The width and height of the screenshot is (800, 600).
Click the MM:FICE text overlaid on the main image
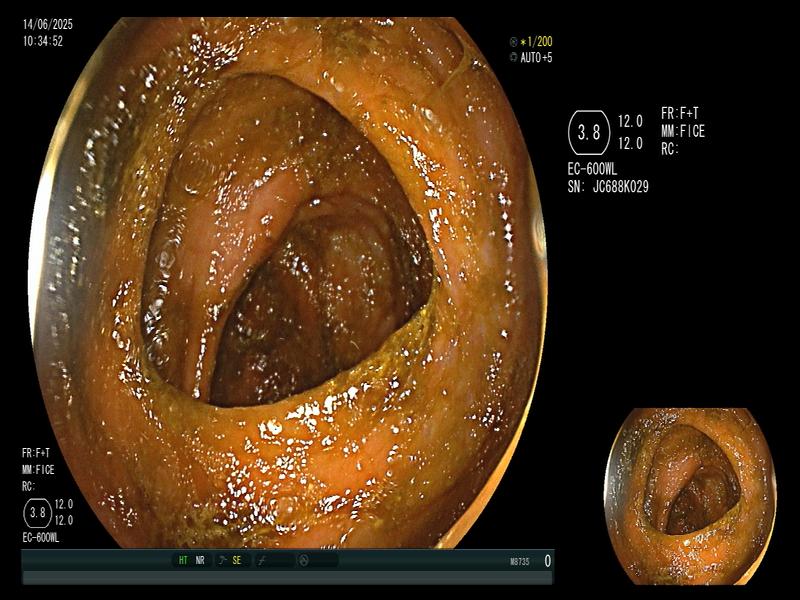(x=38, y=469)
